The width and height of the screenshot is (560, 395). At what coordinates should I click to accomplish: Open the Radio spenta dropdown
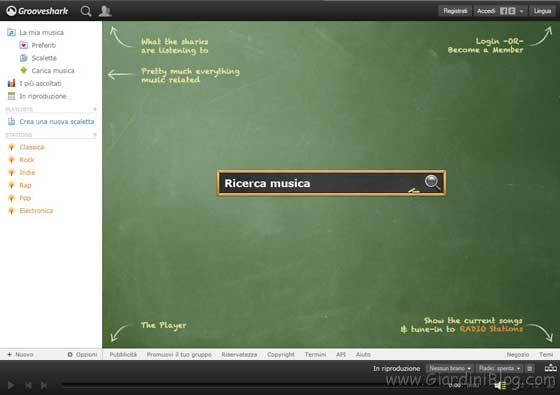(499, 368)
